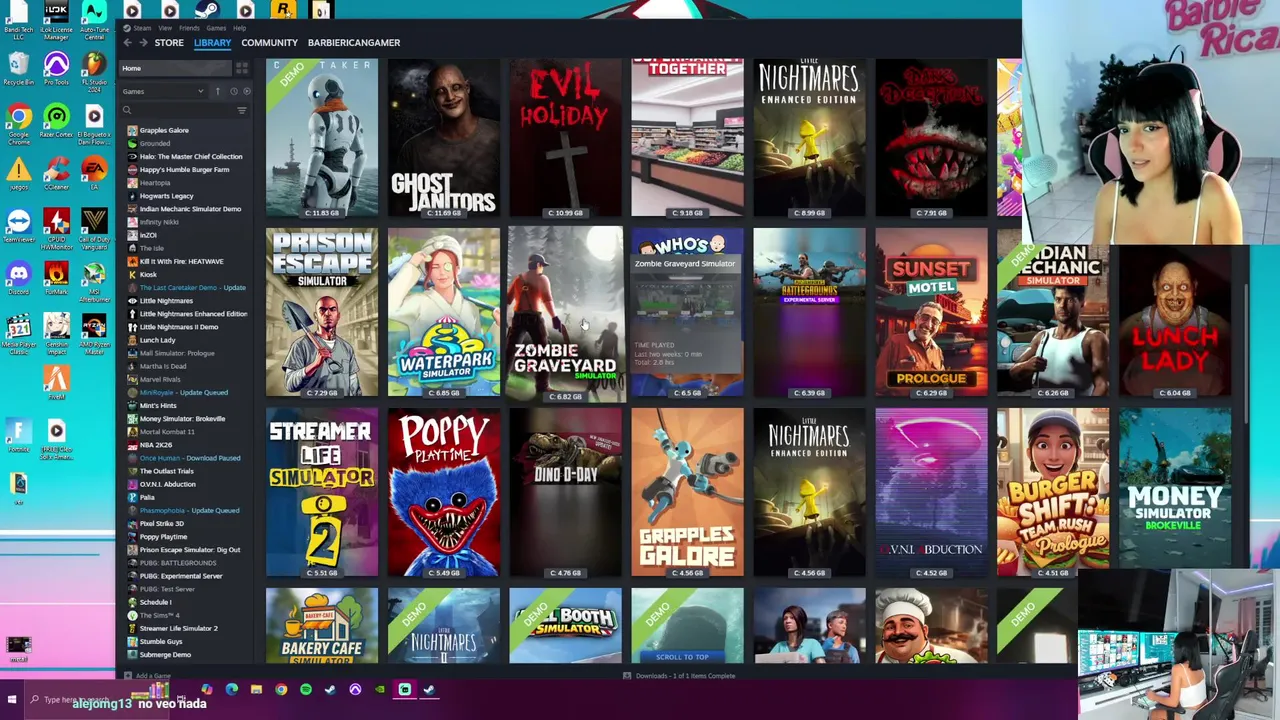Select the Call of Duty Vanguard desktop icon

point(94,229)
